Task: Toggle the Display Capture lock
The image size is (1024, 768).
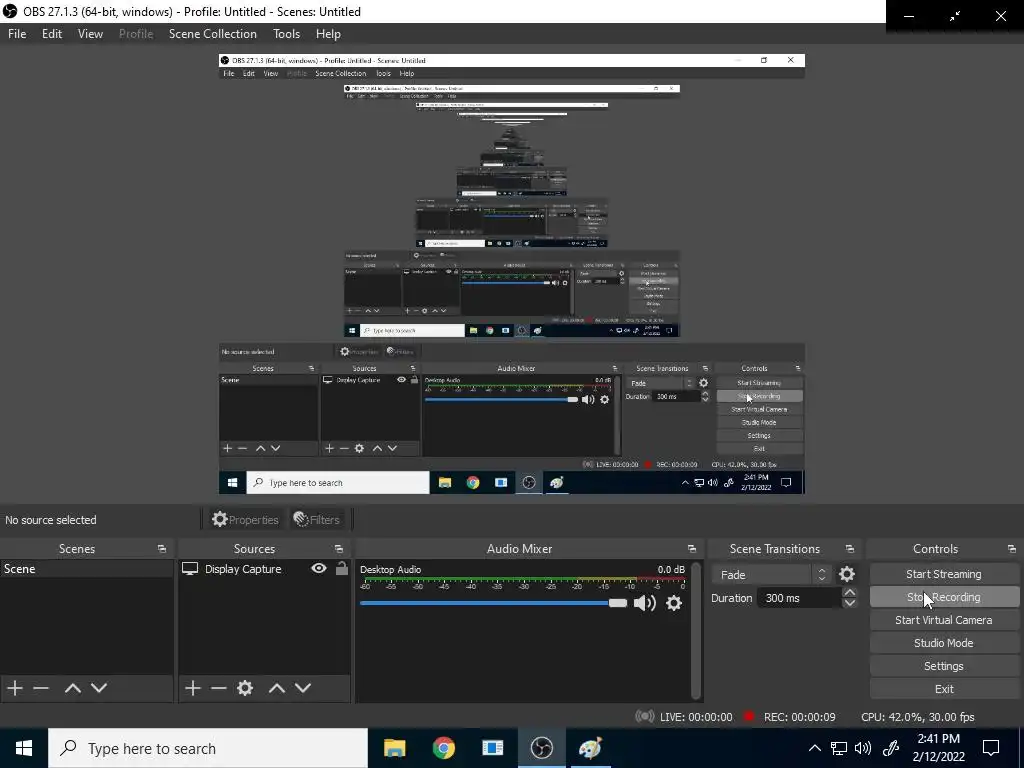Action: pyautogui.click(x=342, y=568)
